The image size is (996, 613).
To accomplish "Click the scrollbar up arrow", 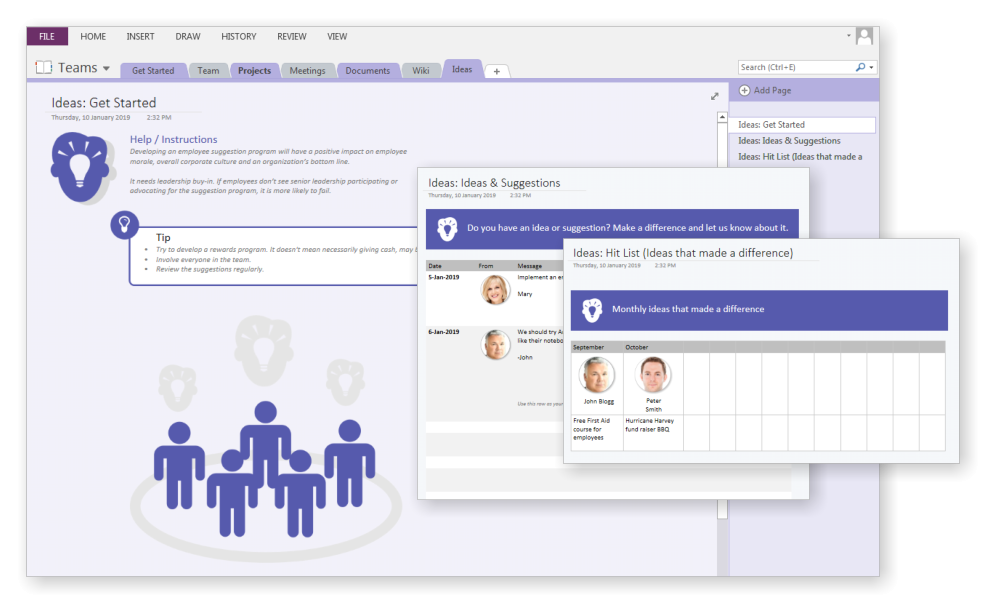I will pos(722,118).
